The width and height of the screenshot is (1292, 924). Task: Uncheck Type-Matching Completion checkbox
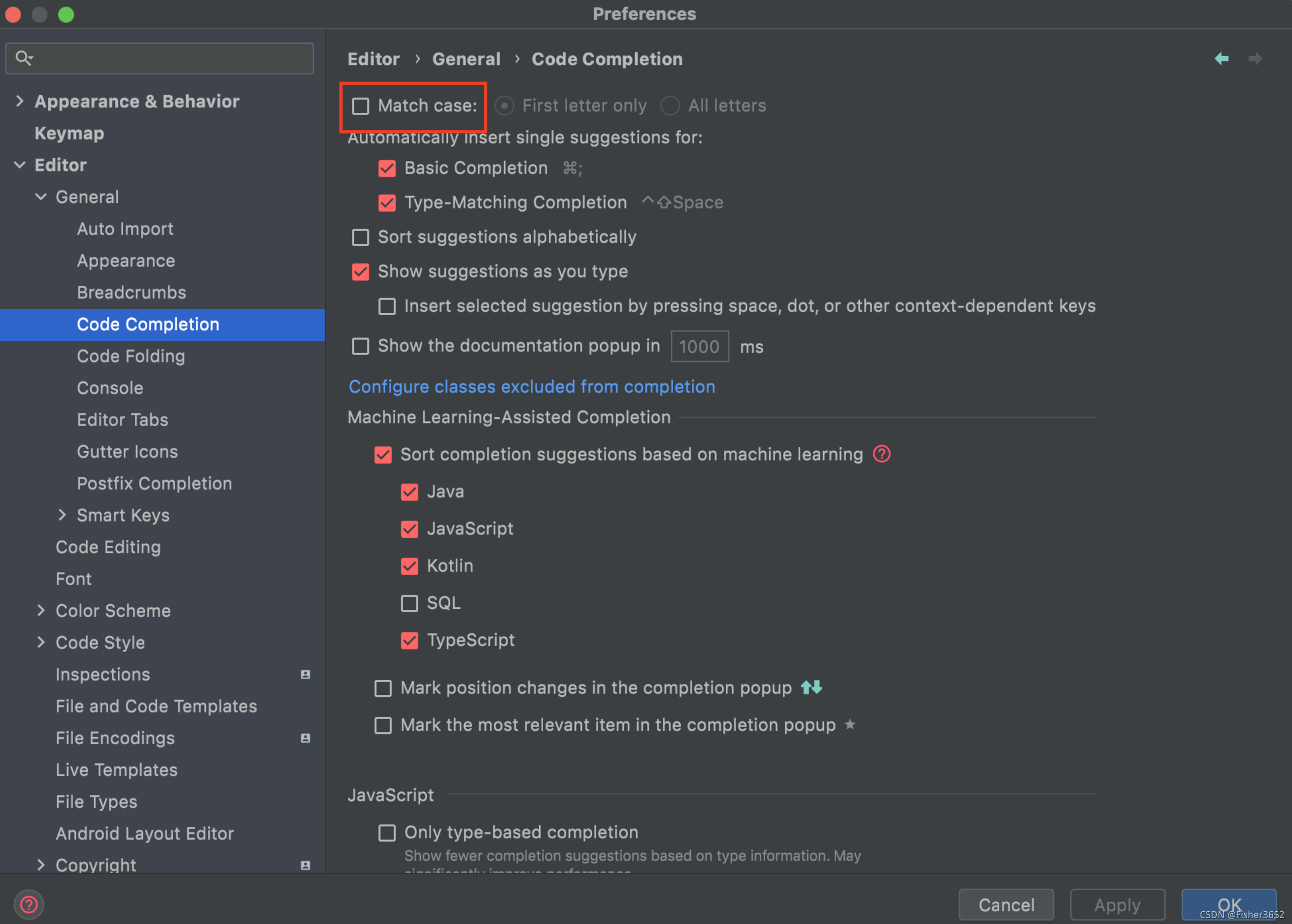[x=387, y=202]
